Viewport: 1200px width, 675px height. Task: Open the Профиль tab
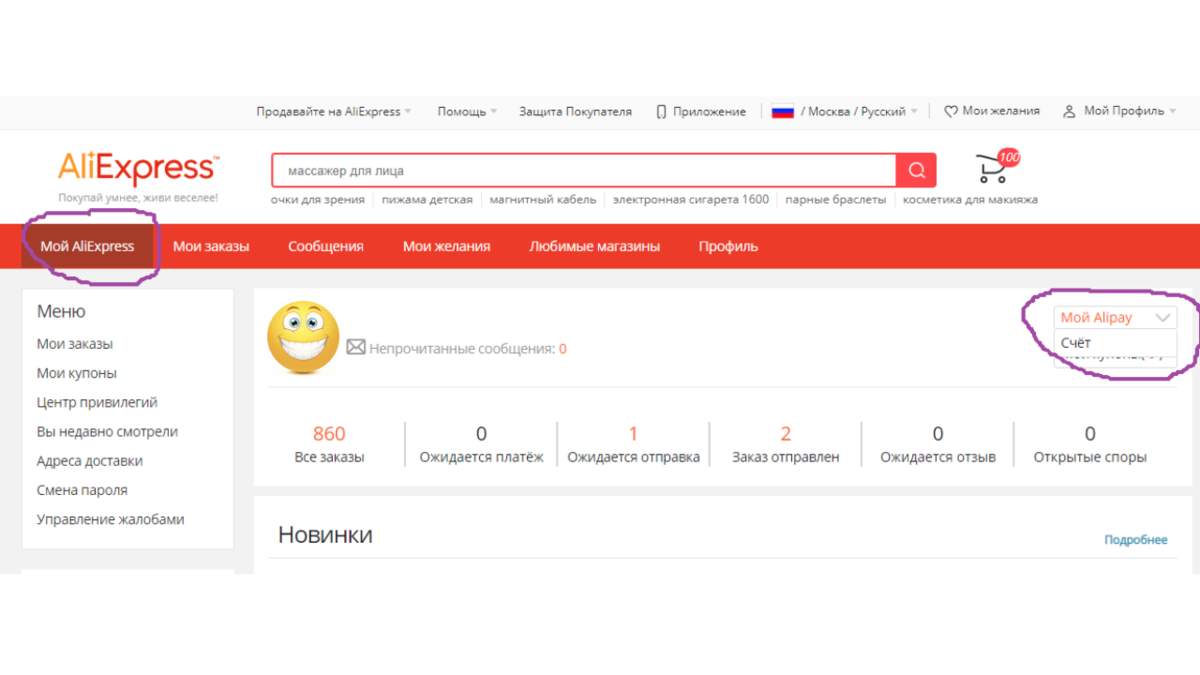coord(728,246)
